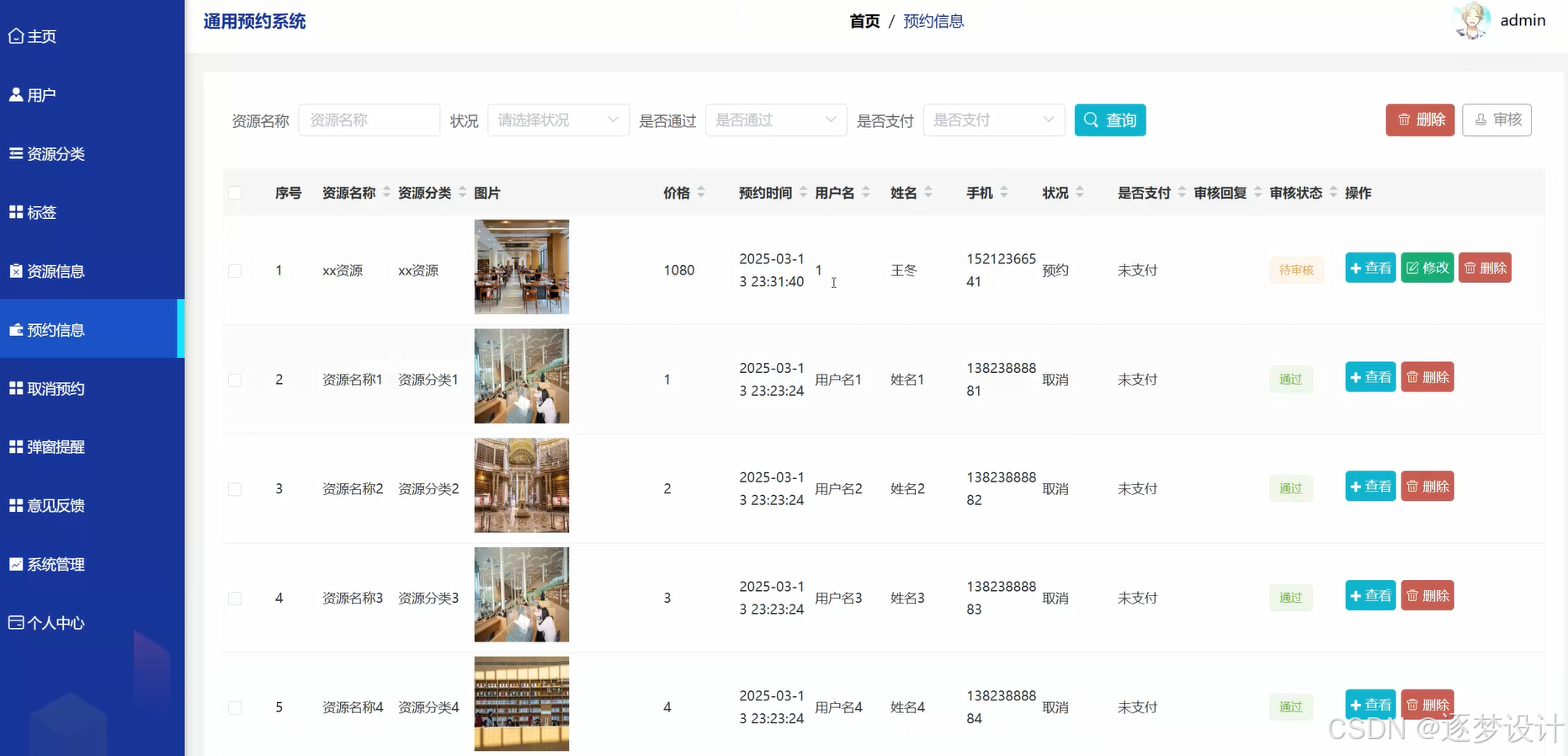
Task: Open 取消预约 sidebar item
Action: point(92,389)
